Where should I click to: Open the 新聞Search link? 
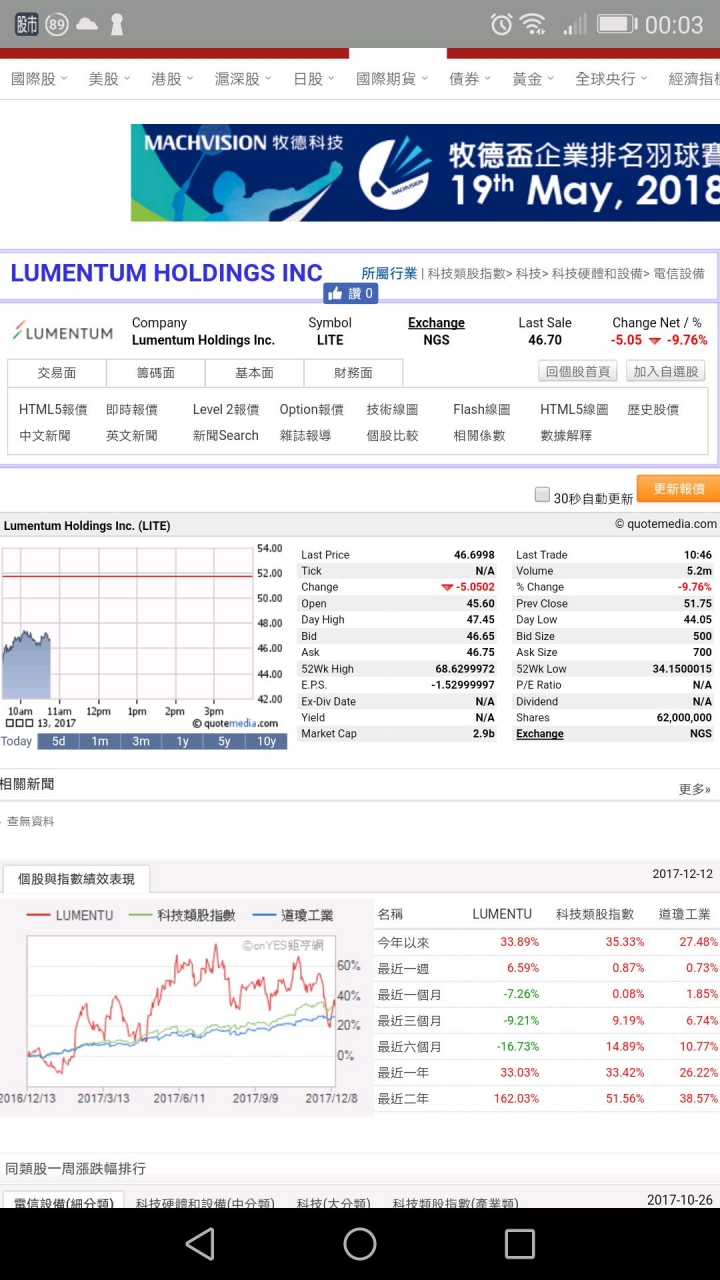(x=226, y=435)
